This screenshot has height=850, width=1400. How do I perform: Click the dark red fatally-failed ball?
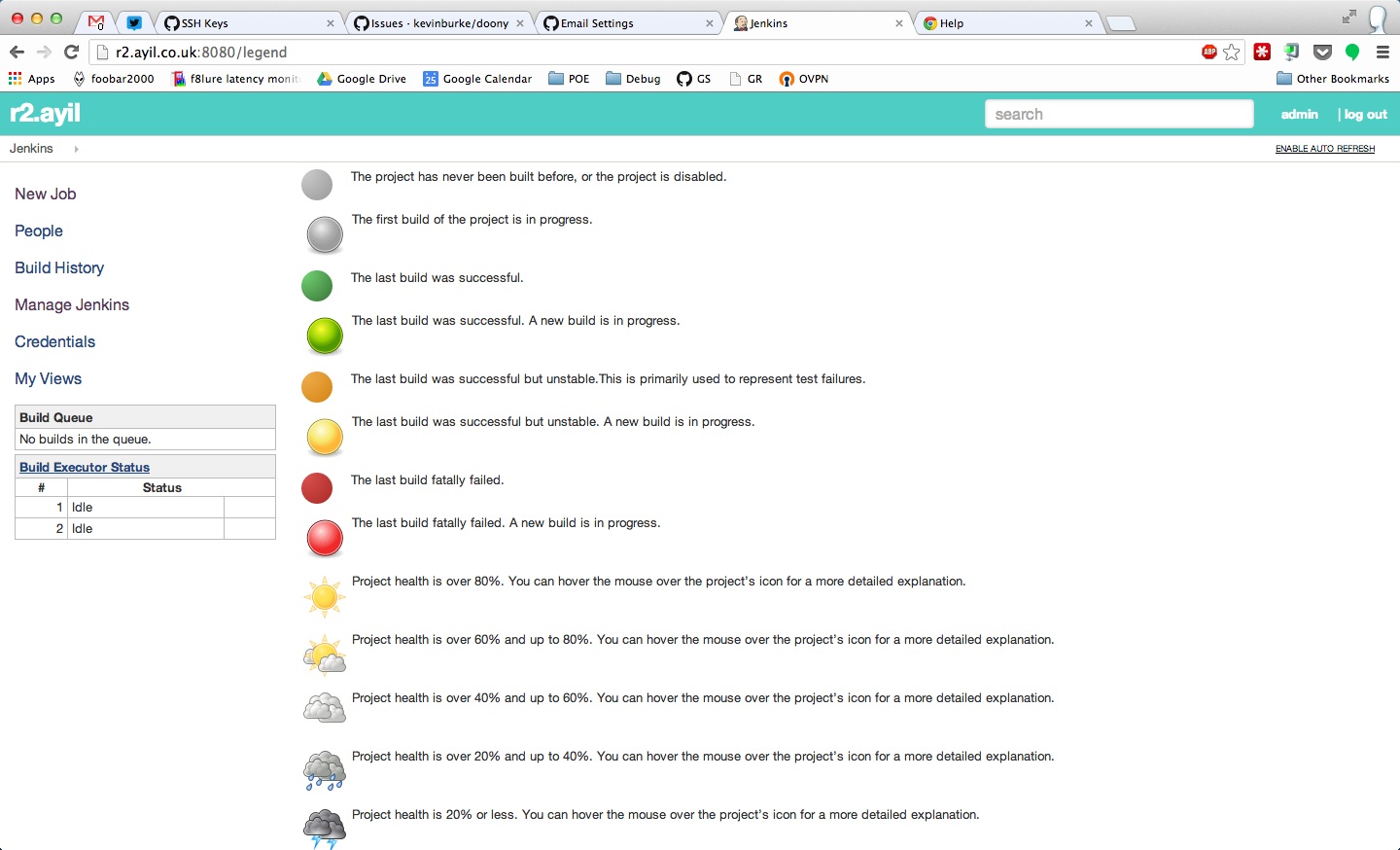317,488
